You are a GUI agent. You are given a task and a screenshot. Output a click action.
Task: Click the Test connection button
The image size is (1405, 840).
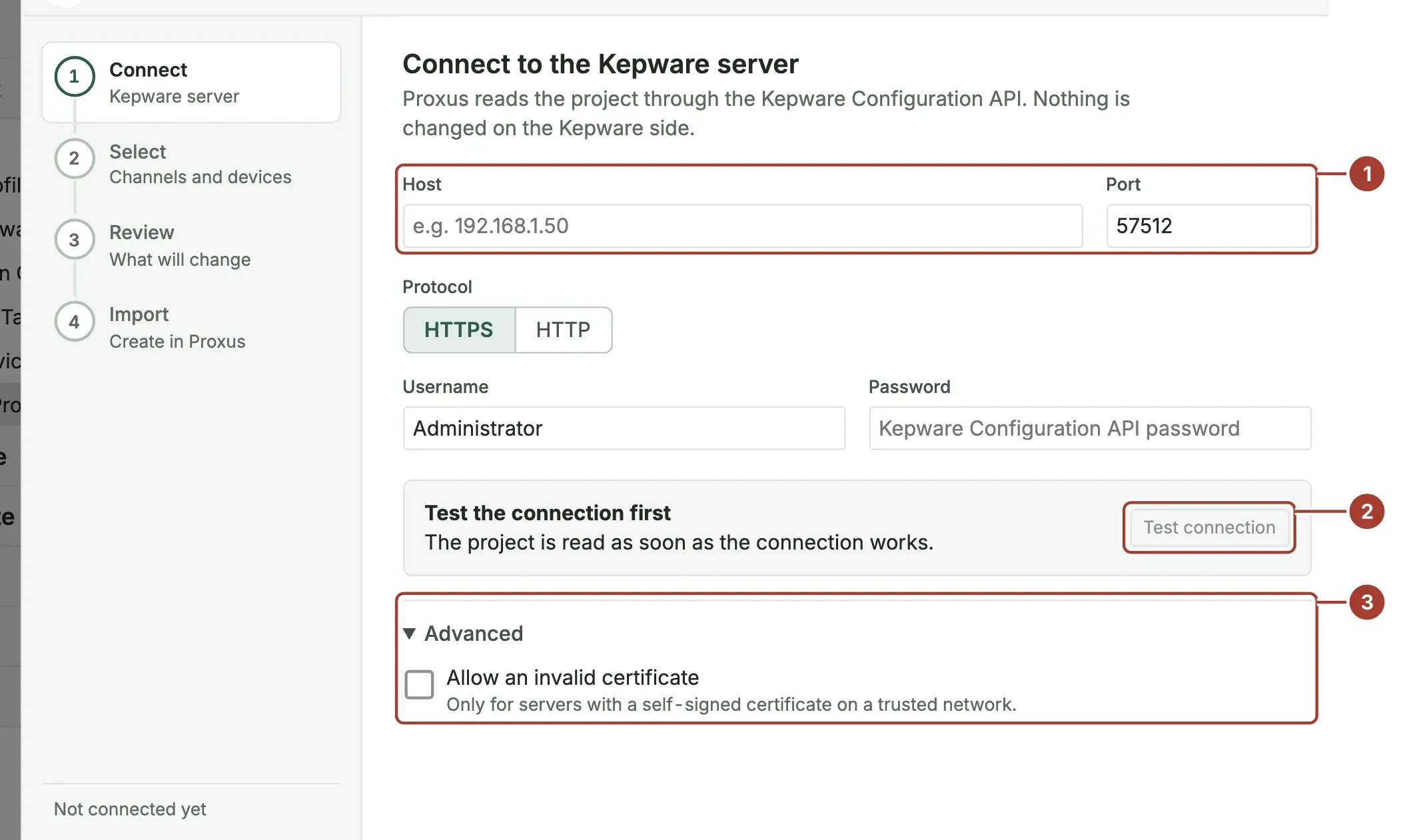tap(1209, 528)
